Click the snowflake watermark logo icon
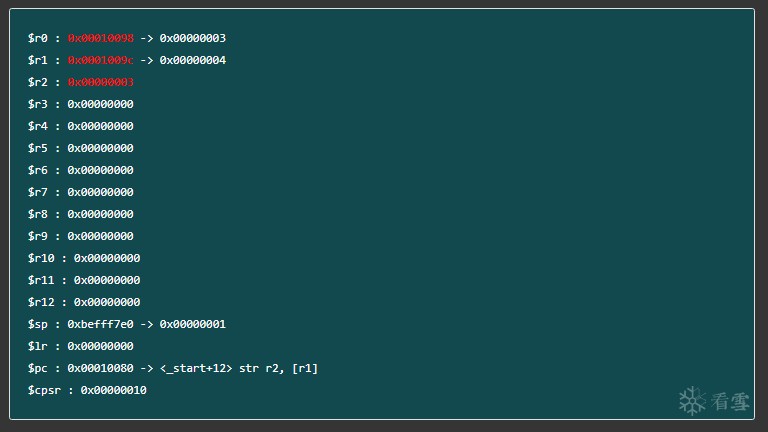 (x=692, y=401)
